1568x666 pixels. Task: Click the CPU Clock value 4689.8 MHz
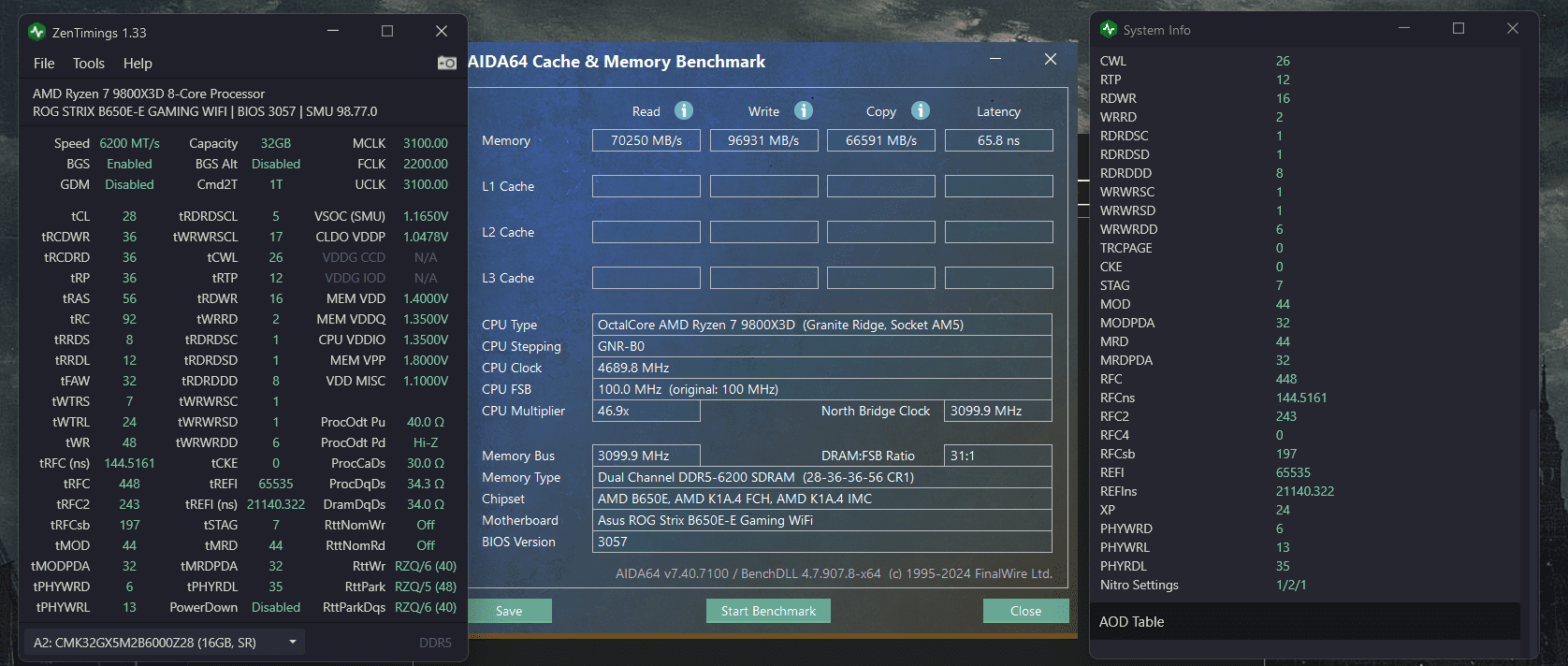pos(822,368)
